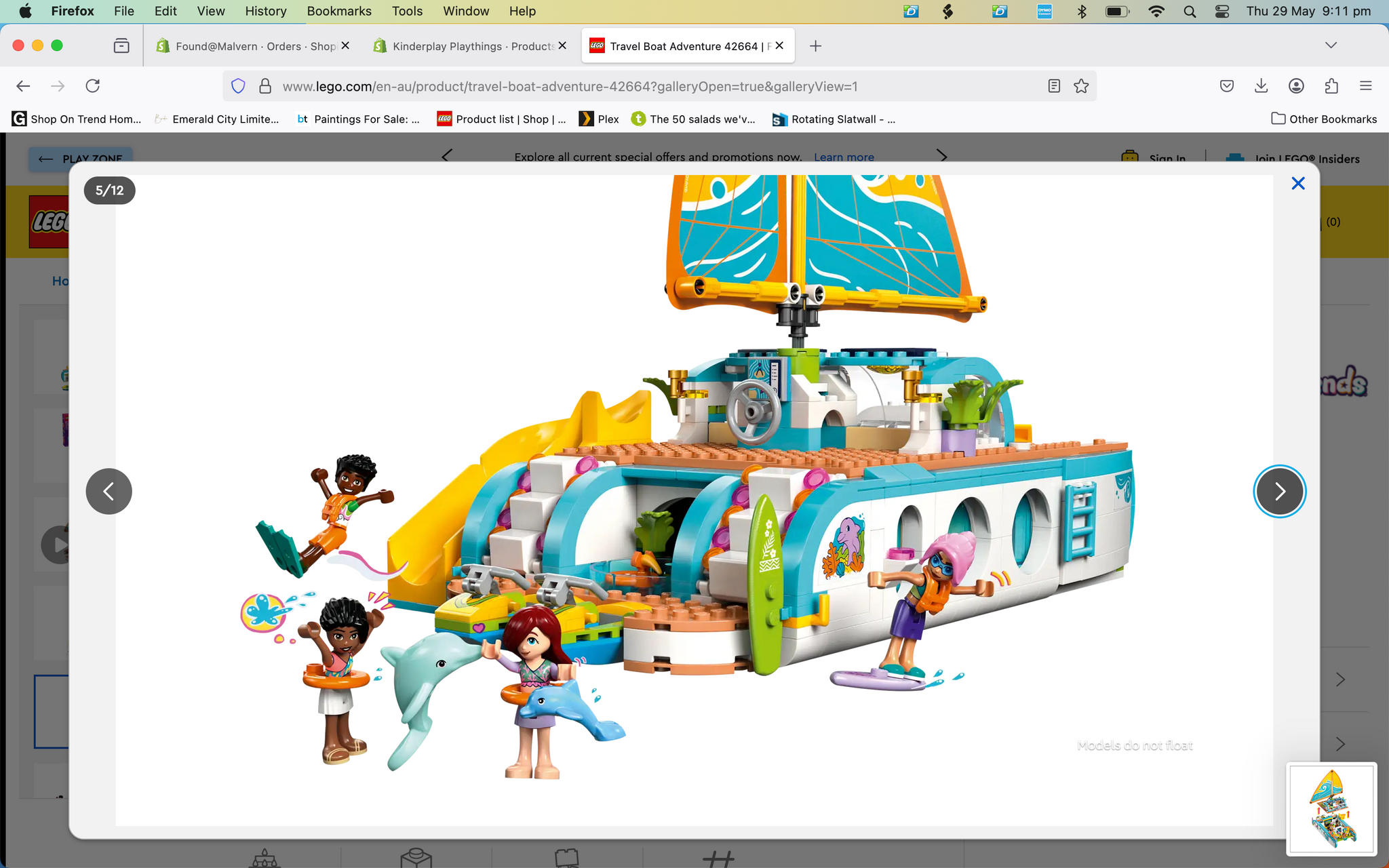The width and height of the screenshot is (1389, 868).
Task: Click the Wi-Fi menu bar icon
Action: click(x=1156, y=11)
